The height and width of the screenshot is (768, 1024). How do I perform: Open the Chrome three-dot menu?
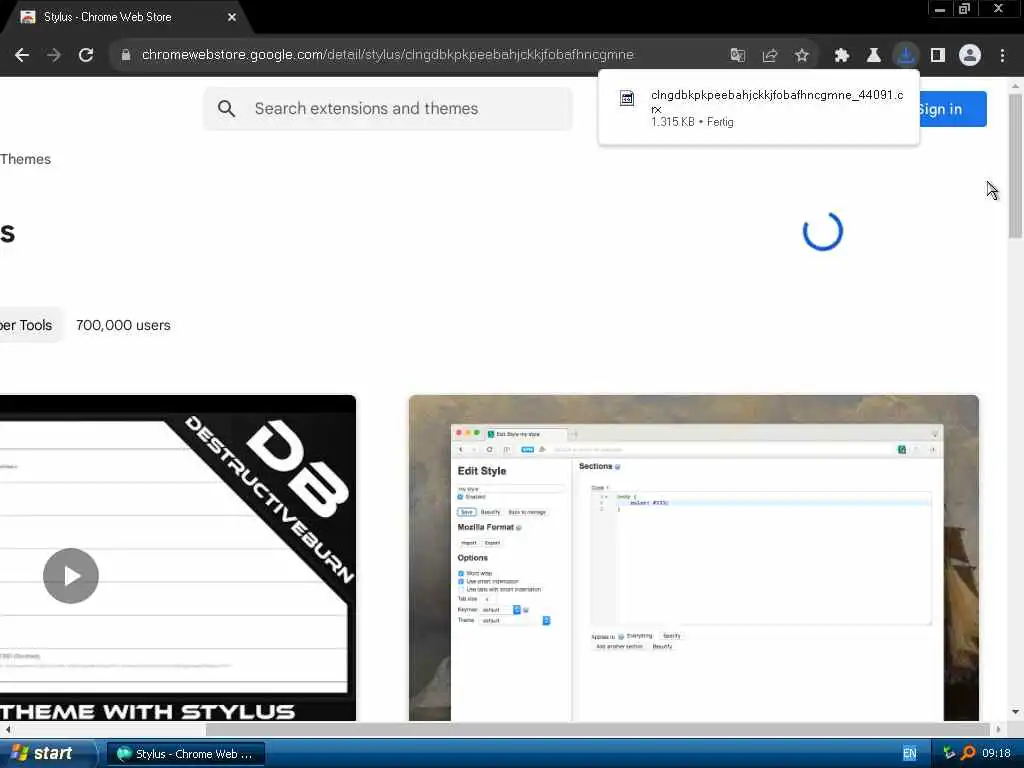click(1002, 55)
